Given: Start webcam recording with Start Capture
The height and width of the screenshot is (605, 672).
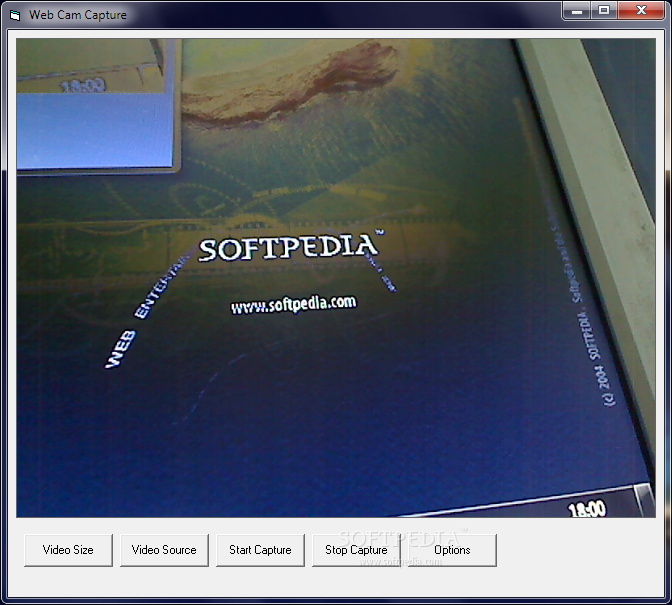Looking at the screenshot, I should tap(261, 550).
